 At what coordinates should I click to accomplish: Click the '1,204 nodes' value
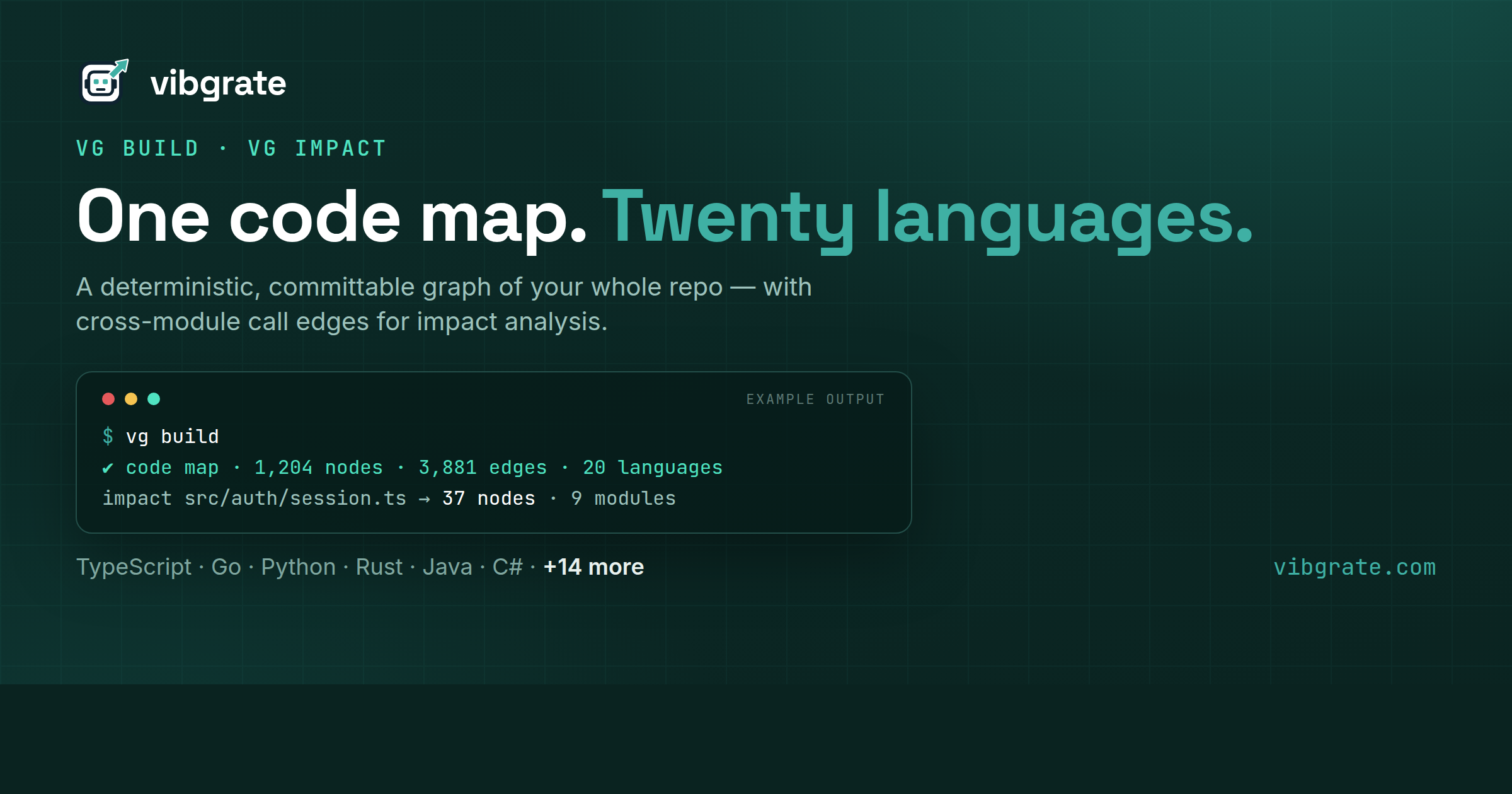318,468
